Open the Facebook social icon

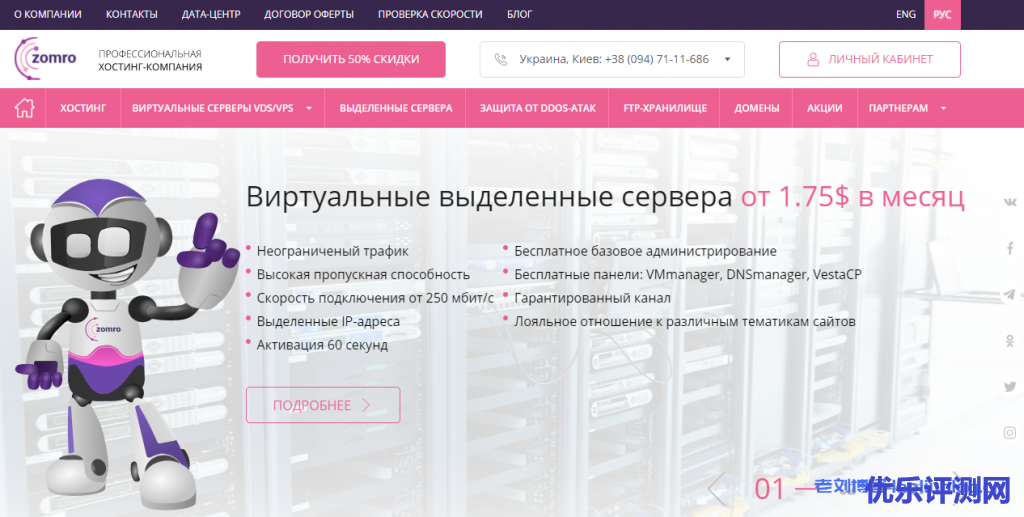(1010, 248)
